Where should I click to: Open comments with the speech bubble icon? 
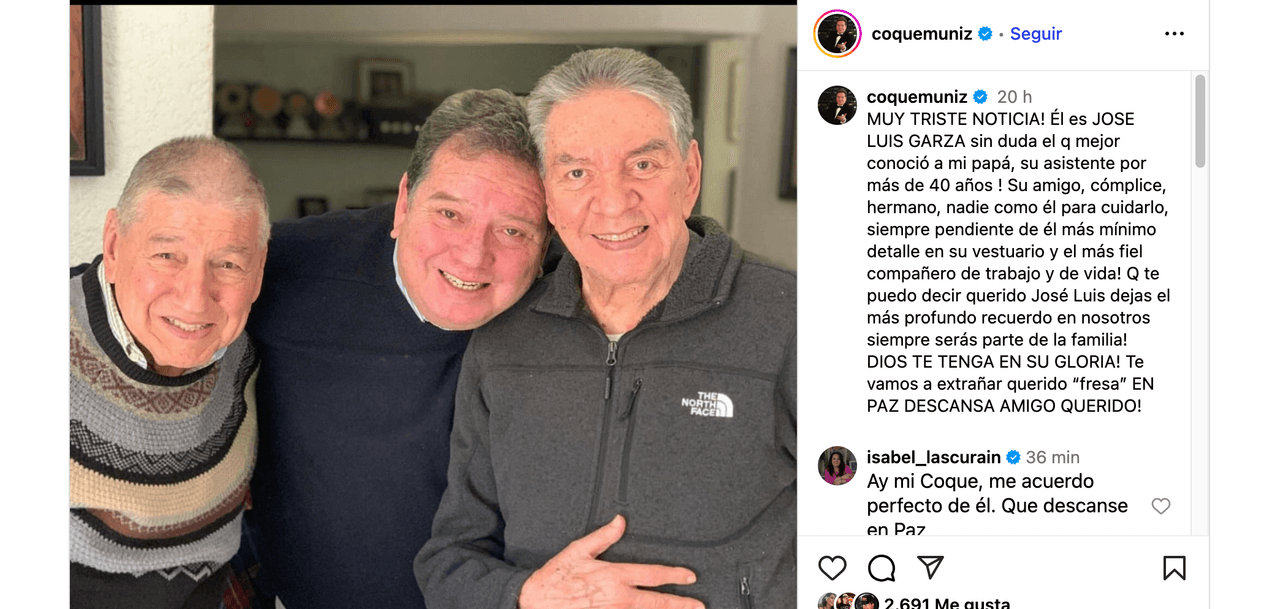coord(881,568)
